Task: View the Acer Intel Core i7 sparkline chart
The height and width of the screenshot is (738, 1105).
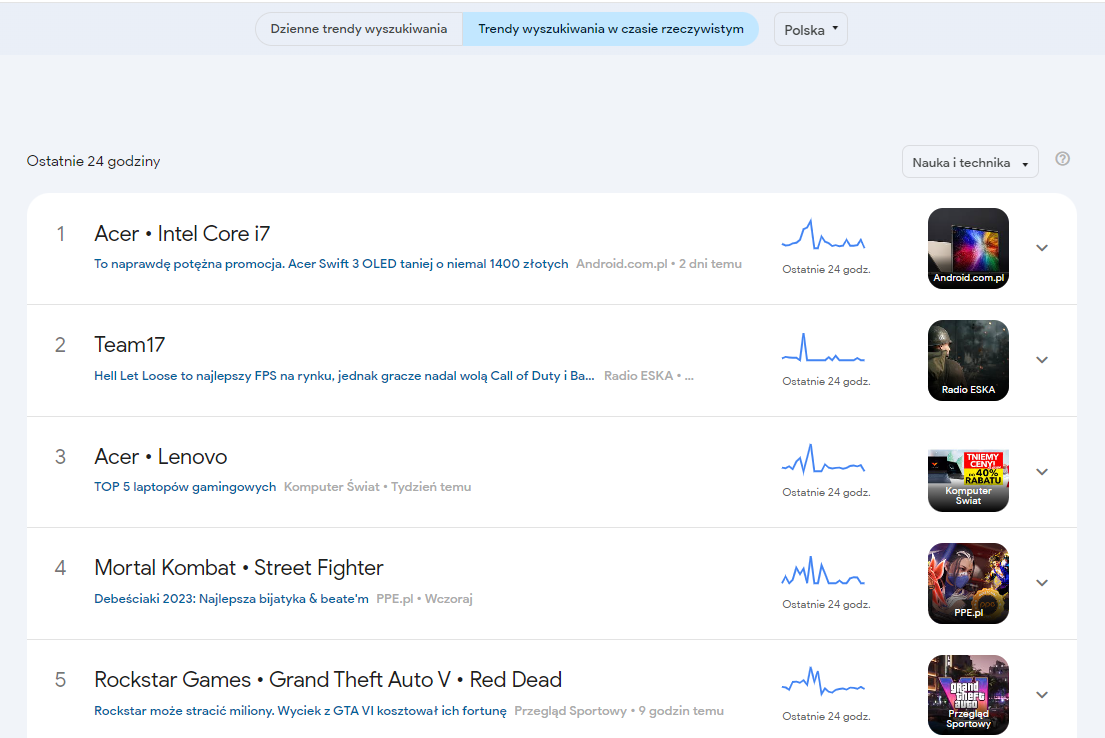Action: pos(823,234)
